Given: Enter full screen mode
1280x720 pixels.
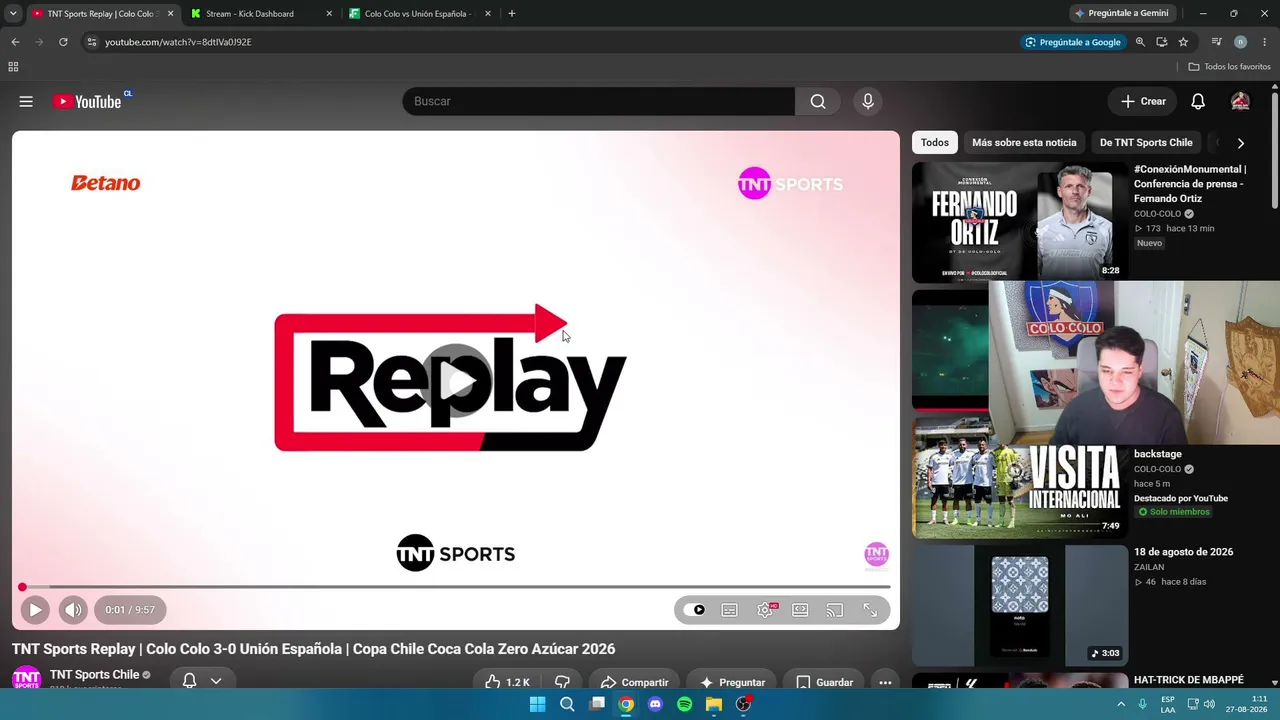Looking at the screenshot, I should click(870, 610).
